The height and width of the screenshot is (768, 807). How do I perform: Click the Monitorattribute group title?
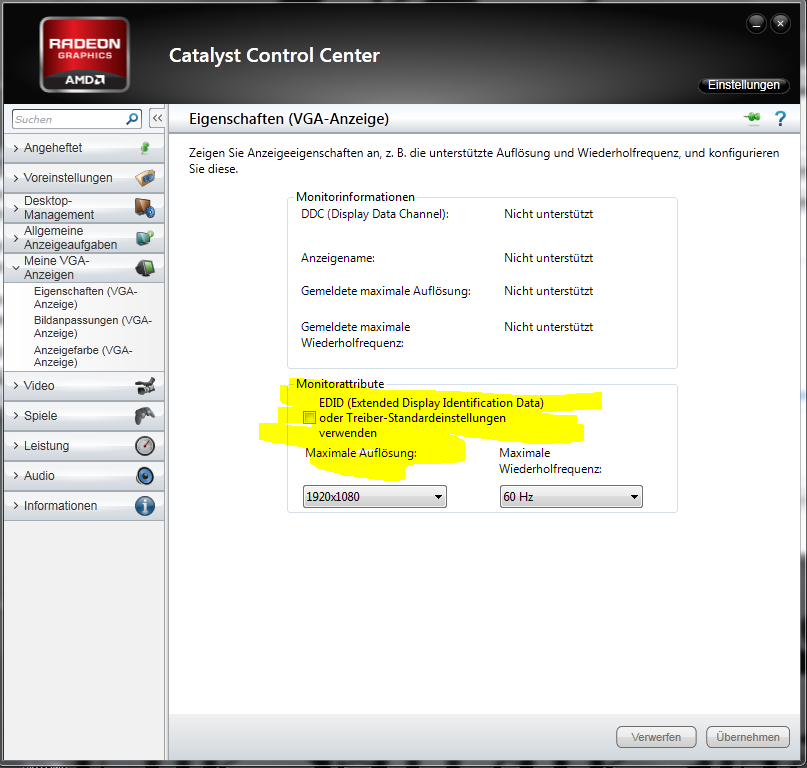(x=340, y=384)
